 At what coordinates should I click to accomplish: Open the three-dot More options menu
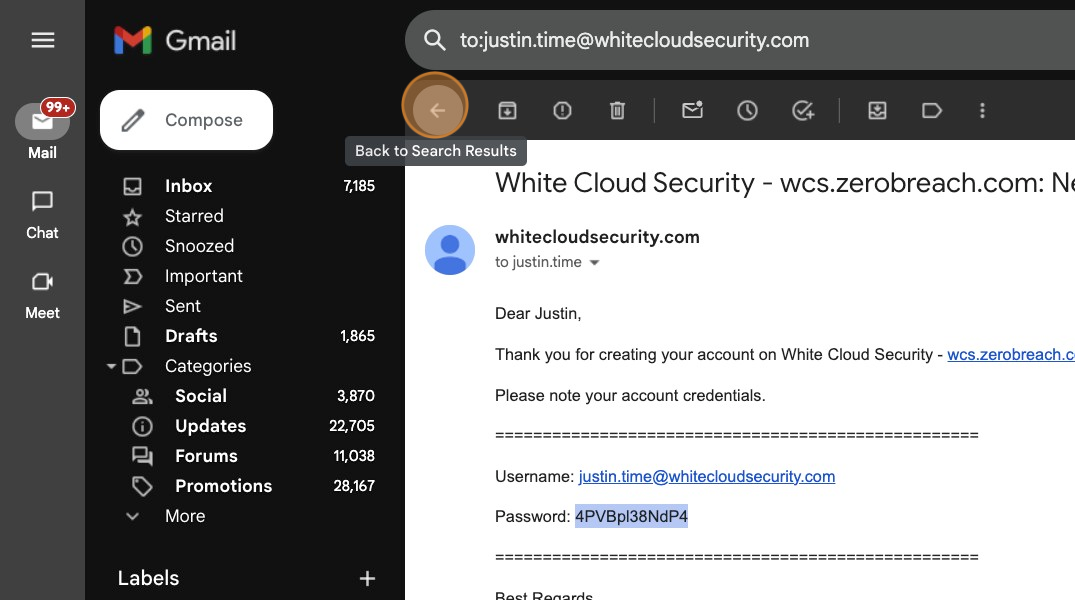982,110
